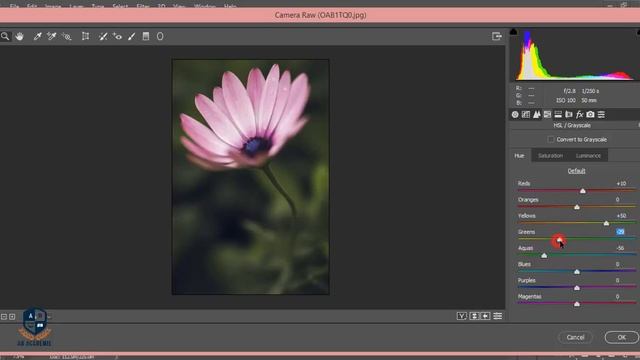Open the Tone Curve panel icon
Viewport: 640px width, 360px height.
[x=526, y=115]
